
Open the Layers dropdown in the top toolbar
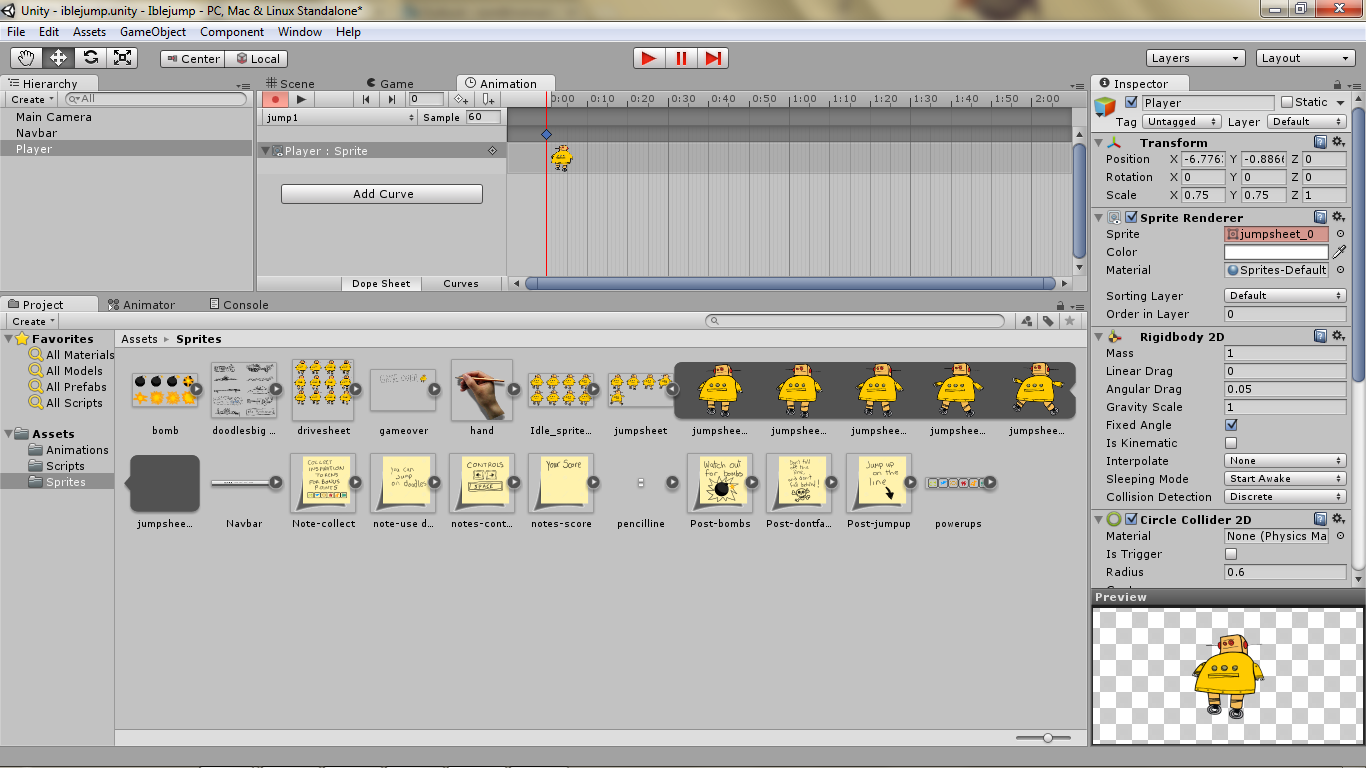1195,58
